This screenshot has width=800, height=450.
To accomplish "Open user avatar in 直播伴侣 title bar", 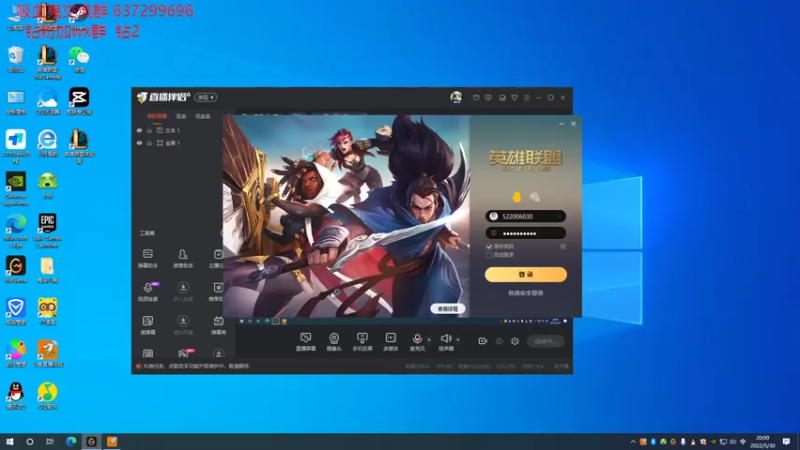I will click(x=456, y=97).
